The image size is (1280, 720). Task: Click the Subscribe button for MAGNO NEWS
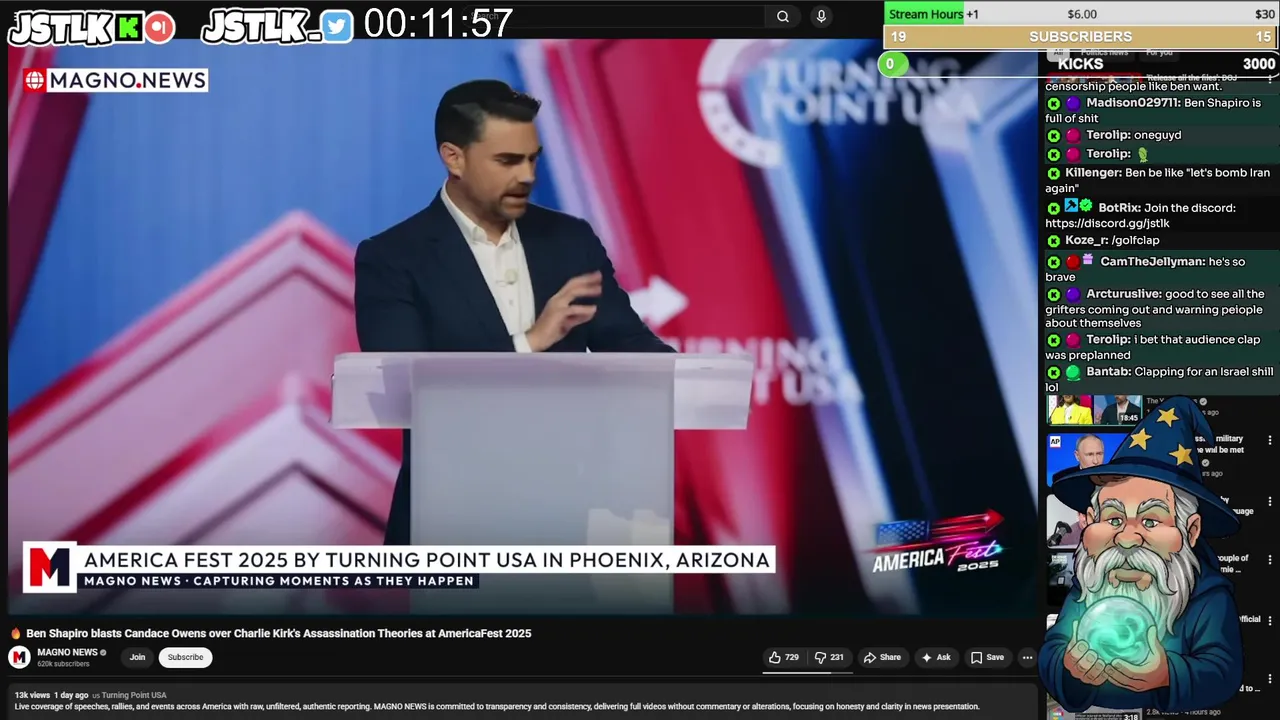coord(185,657)
